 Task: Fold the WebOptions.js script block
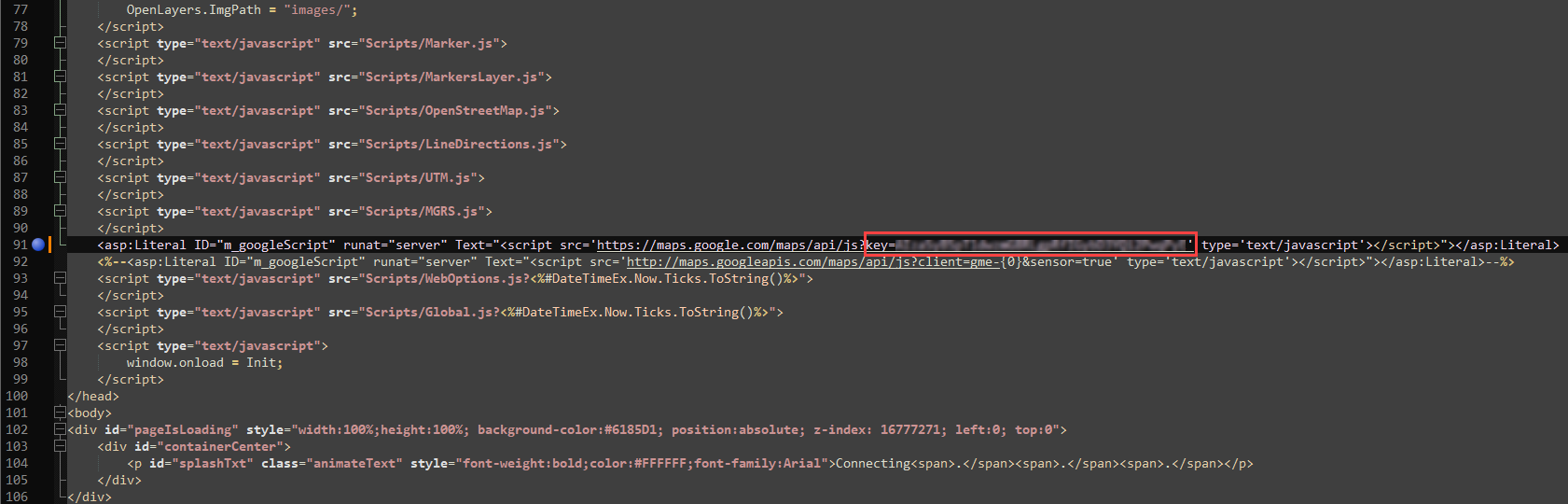pyautogui.click(x=60, y=278)
